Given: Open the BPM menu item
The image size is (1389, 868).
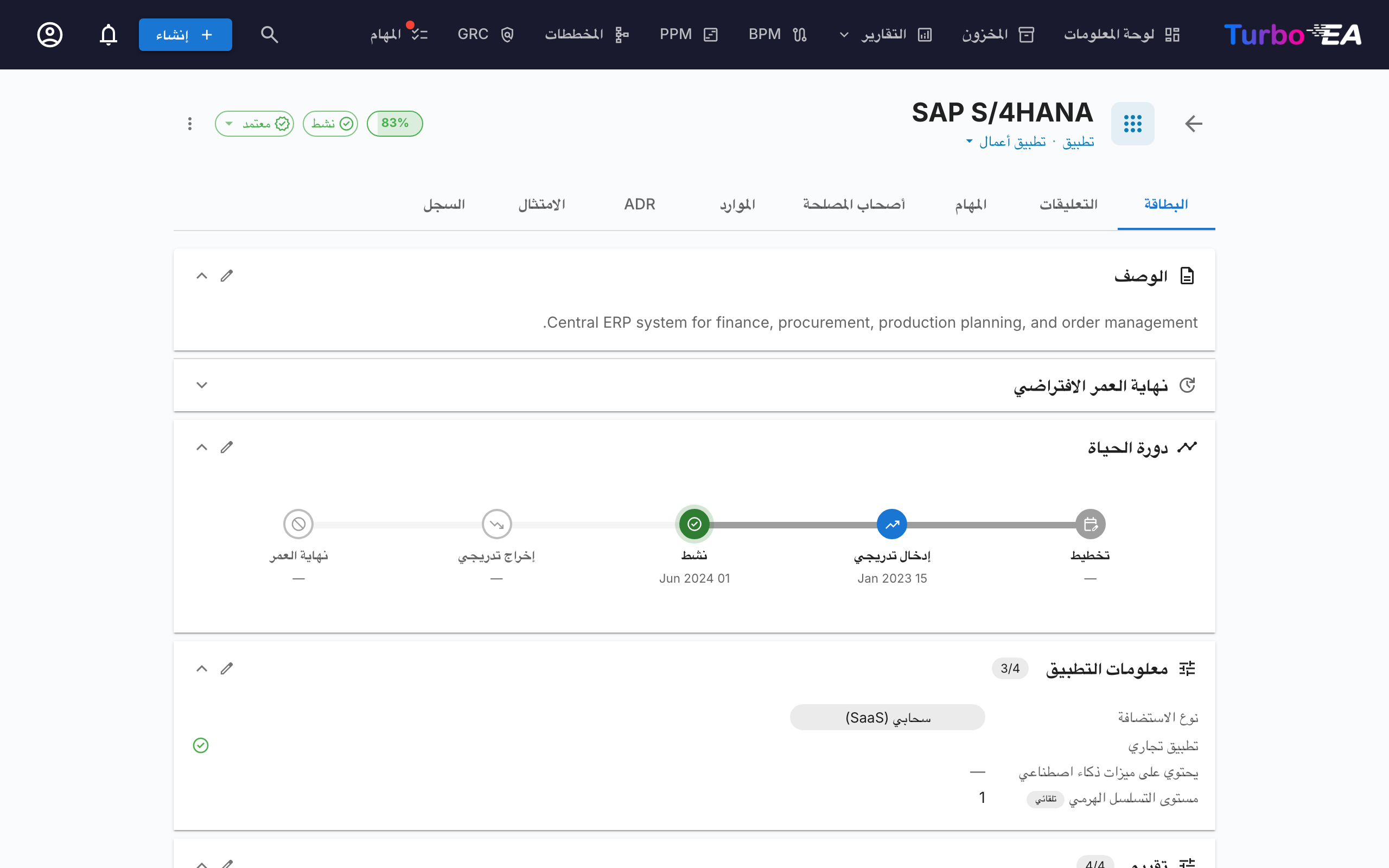Looking at the screenshot, I should (x=778, y=34).
